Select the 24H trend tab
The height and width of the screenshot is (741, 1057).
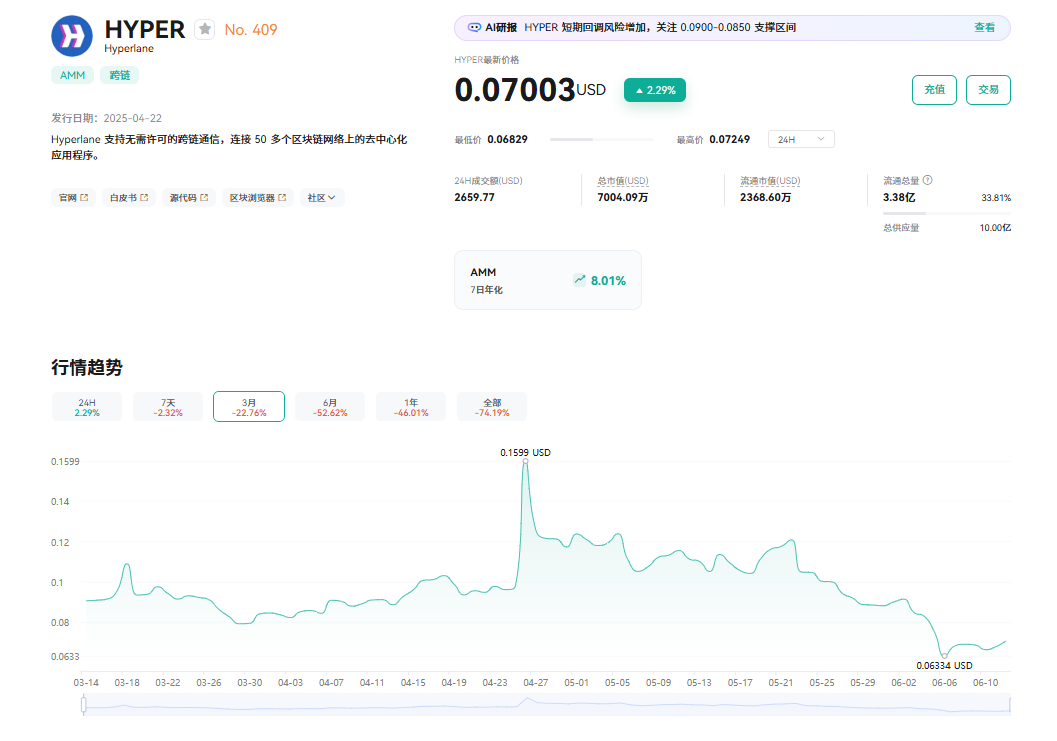click(87, 407)
